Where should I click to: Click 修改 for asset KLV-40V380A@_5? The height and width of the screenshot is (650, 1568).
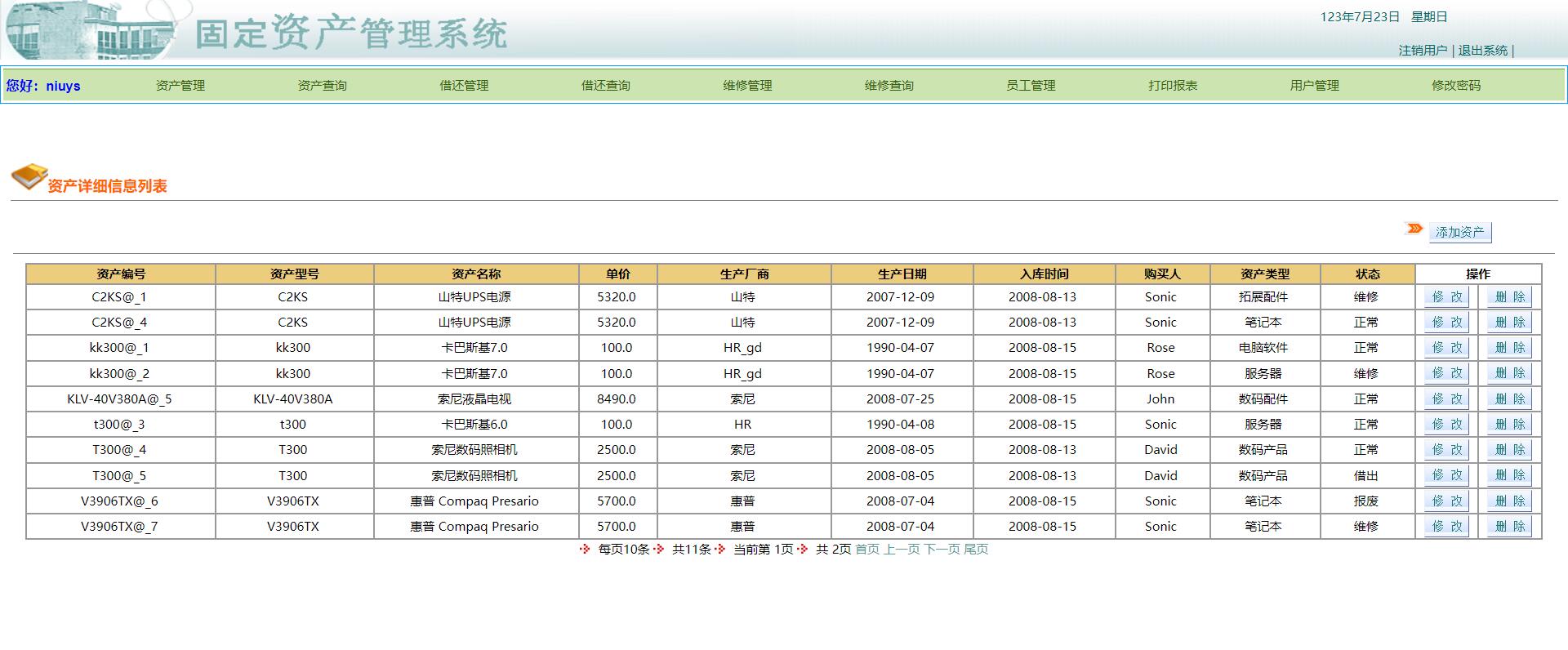tap(1446, 399)
